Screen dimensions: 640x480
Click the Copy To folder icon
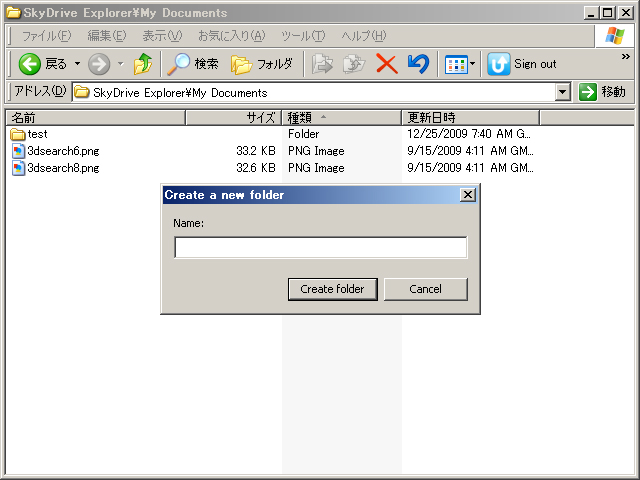pos(354,64)
